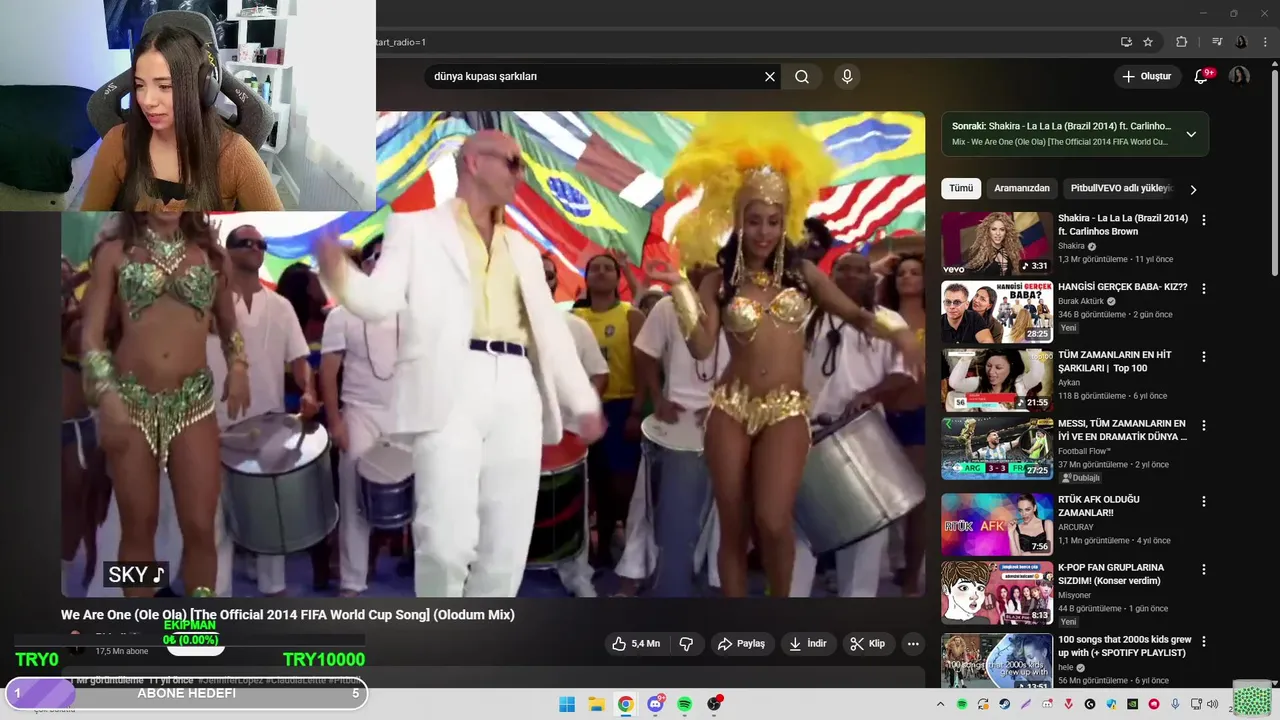Open TÜM ZAMANLARIN EN HİT ŞARKILARI thumbnail
This screenshot has width=1280, height=720.
(997, 379)
